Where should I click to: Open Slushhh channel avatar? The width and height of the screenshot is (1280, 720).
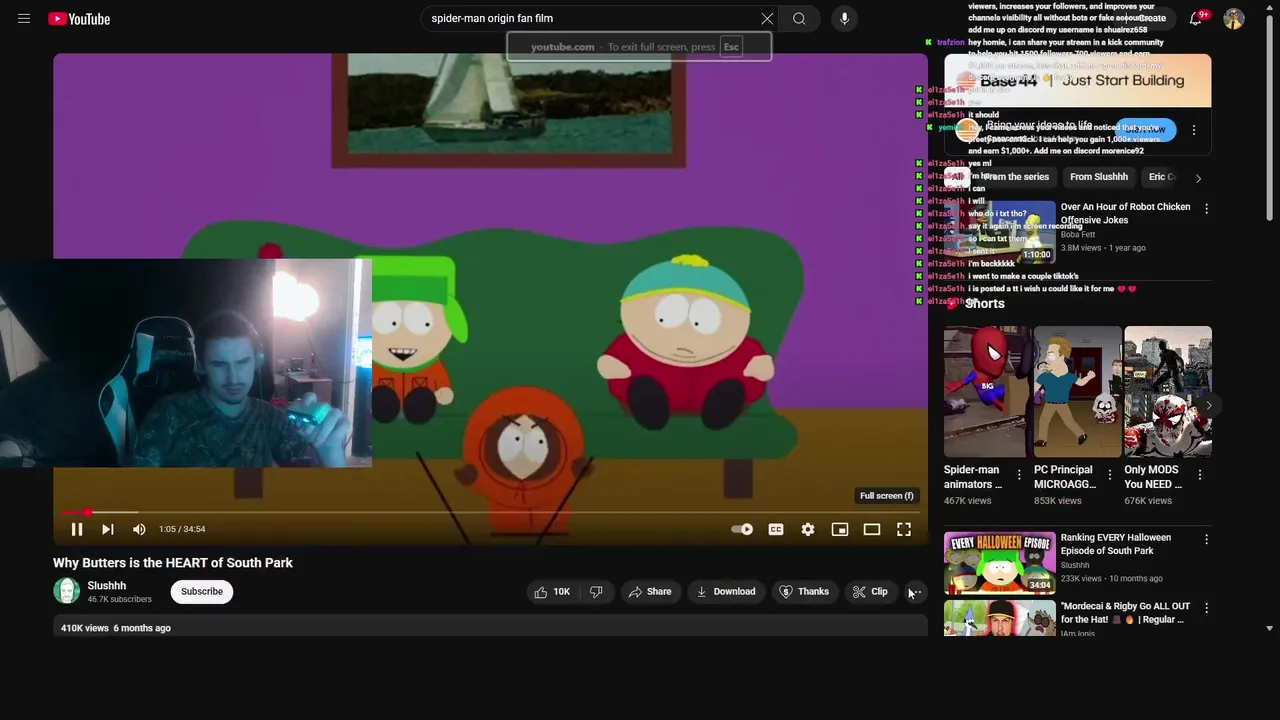[67, 591]
